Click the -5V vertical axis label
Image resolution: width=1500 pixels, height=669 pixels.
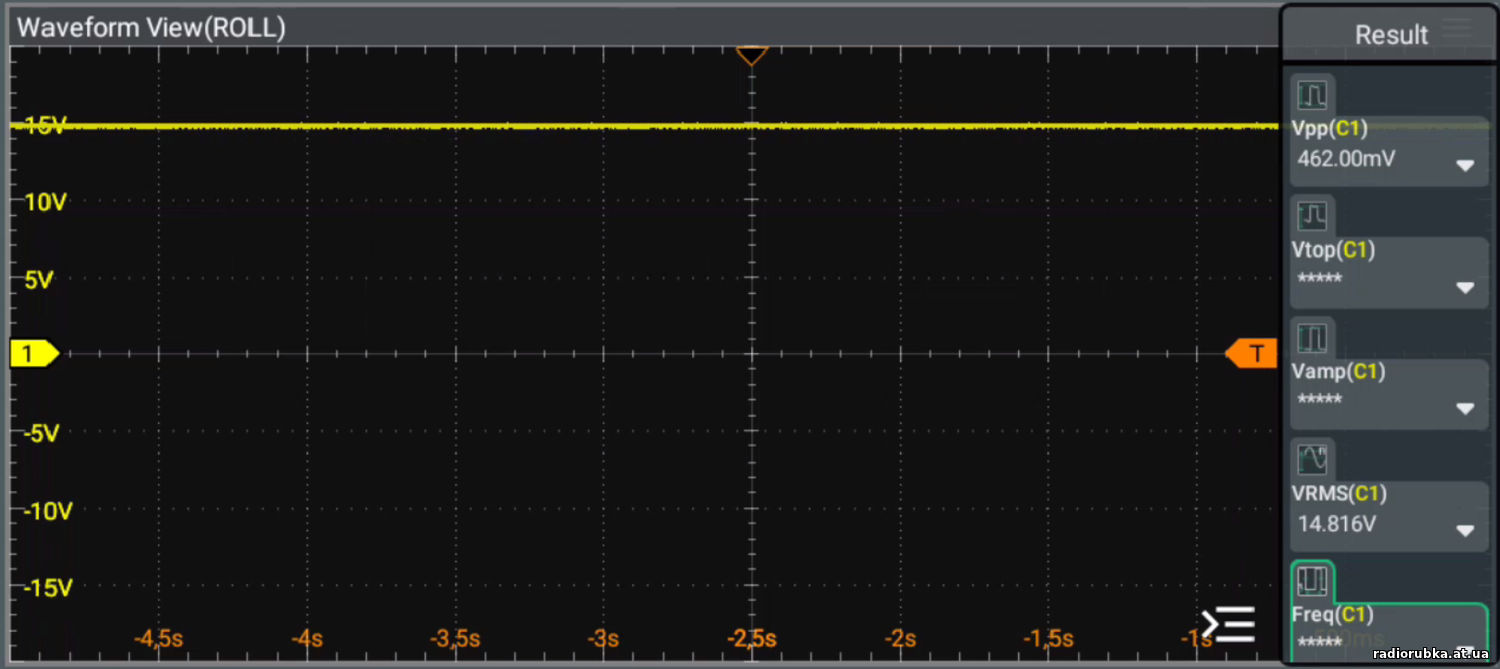tap(42, 434)
